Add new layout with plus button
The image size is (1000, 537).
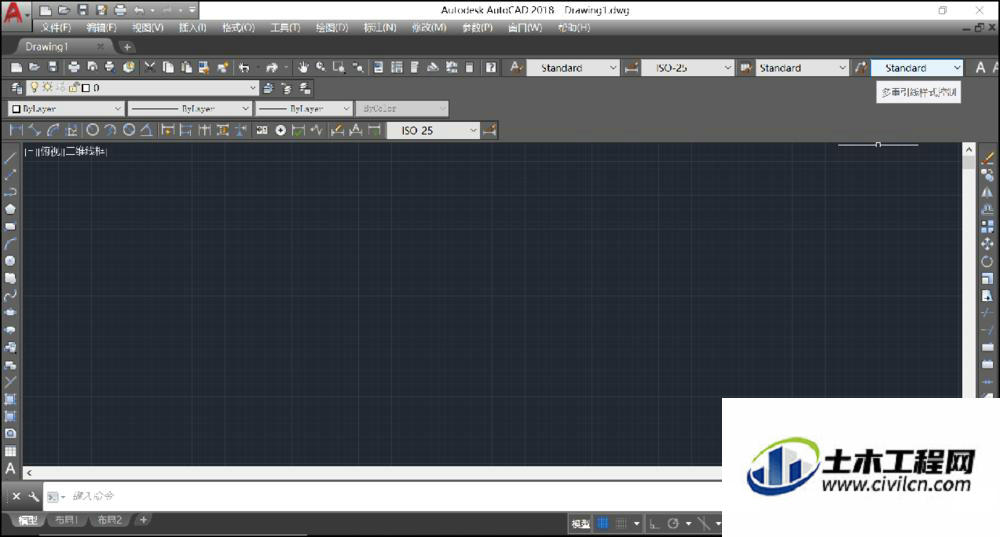(143, 520)
